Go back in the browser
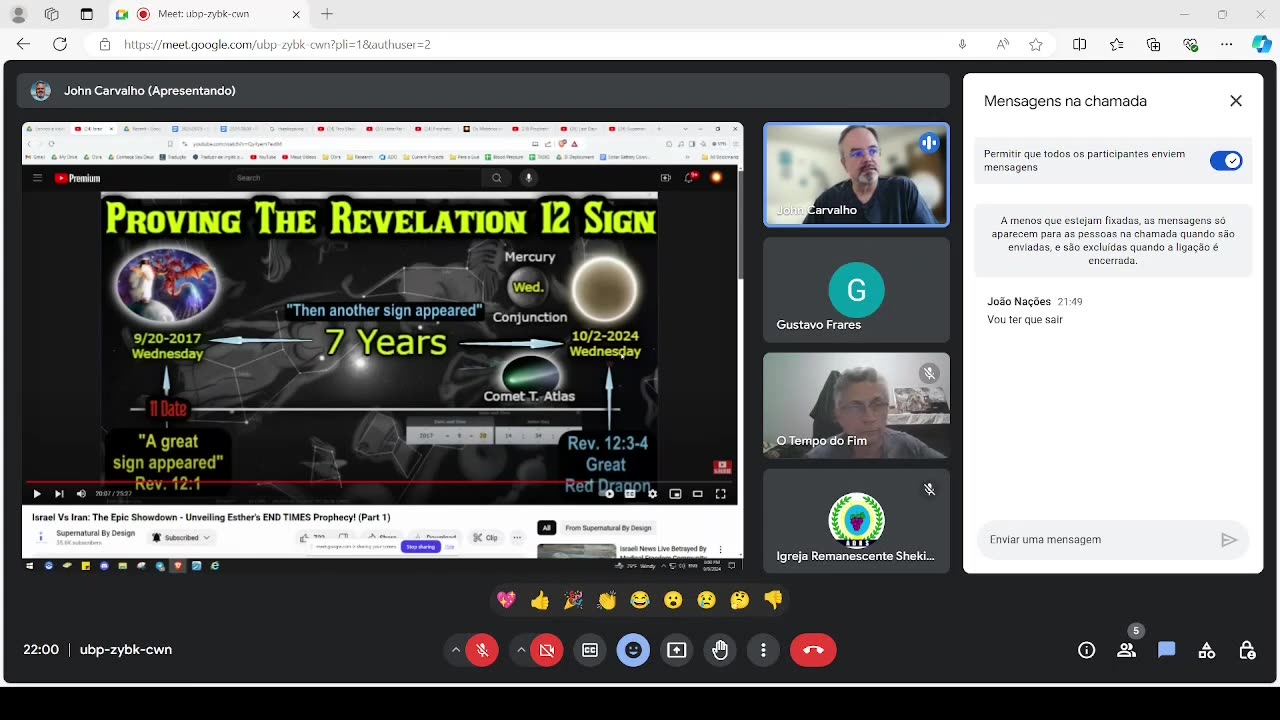1280x720 pixels. 24,44
